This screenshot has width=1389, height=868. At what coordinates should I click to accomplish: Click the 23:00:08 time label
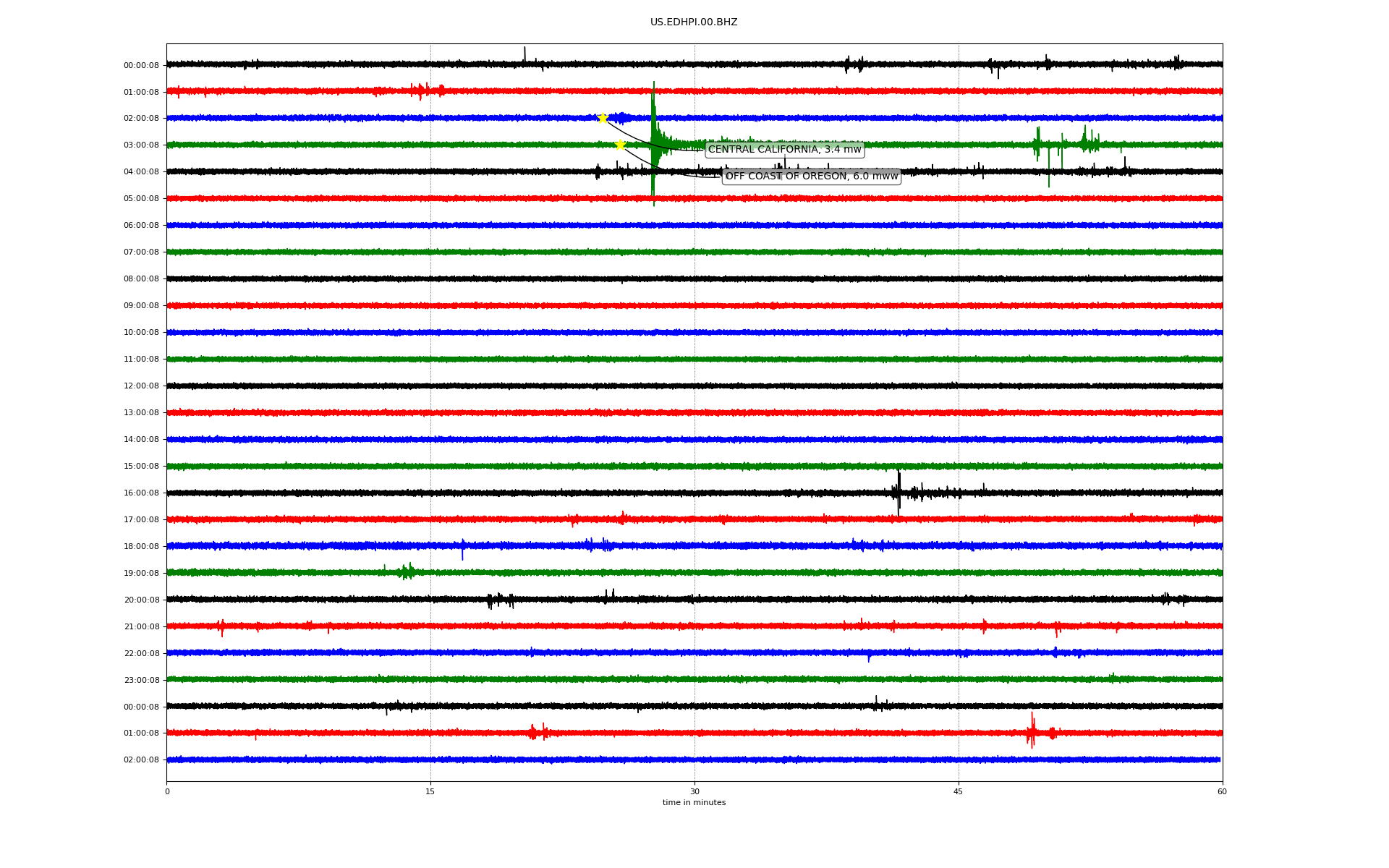[x=141, y=680]
